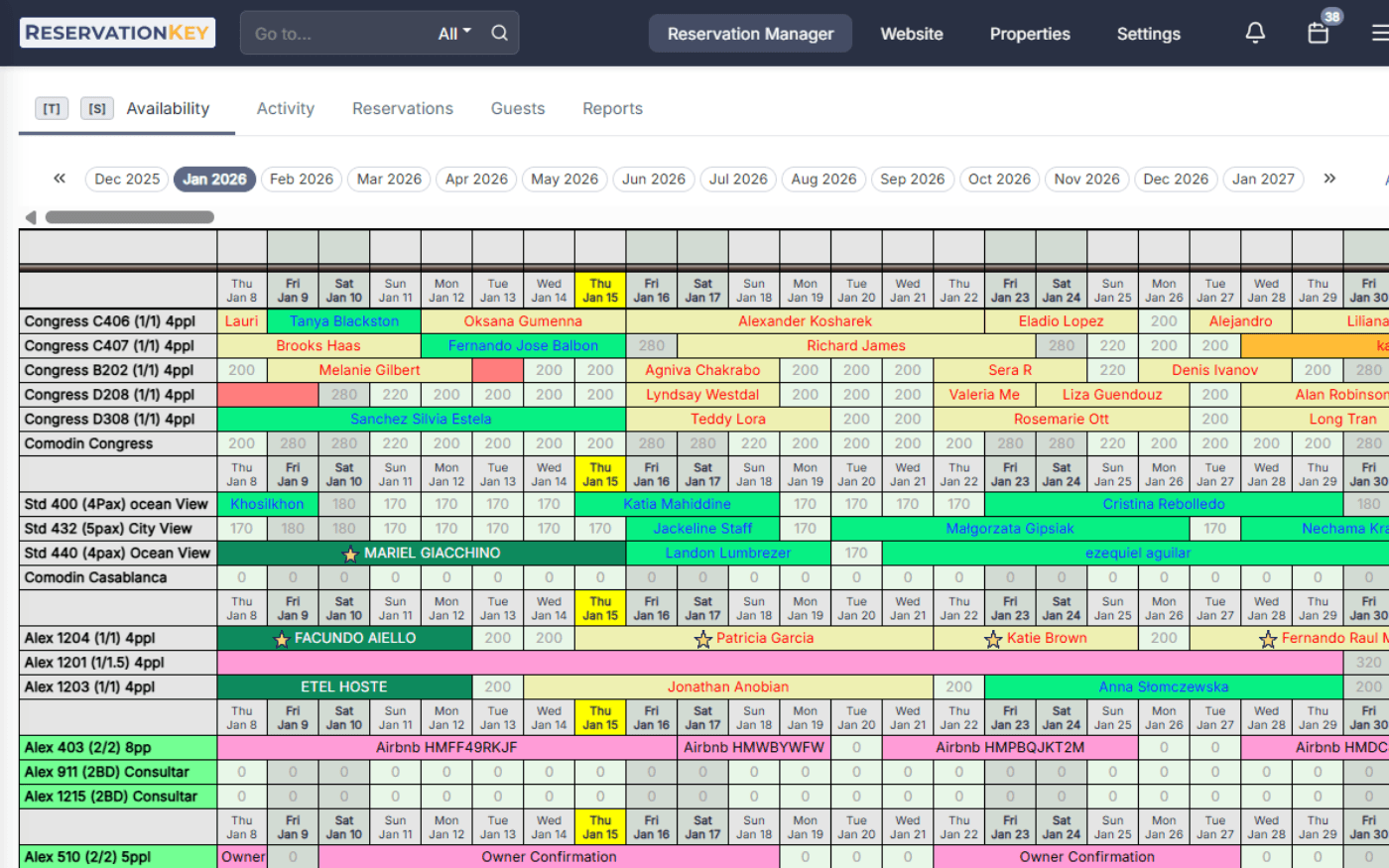Screen dimensions: 1389x868
Task: Click the calendar icon with the 38 badge
Action: tap(1318, 33)
